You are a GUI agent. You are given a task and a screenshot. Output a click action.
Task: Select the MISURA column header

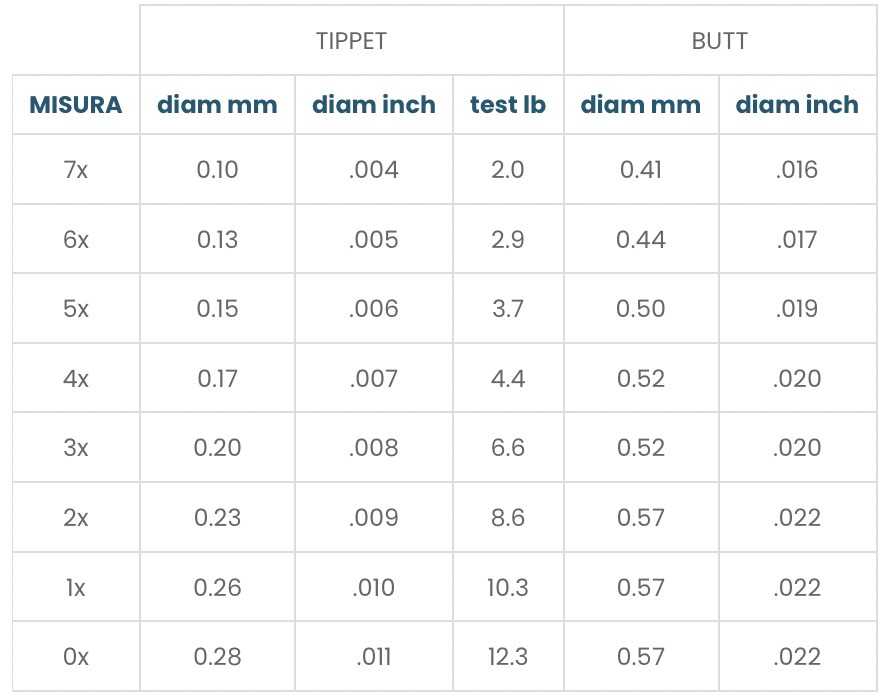(x=76, y=105)
